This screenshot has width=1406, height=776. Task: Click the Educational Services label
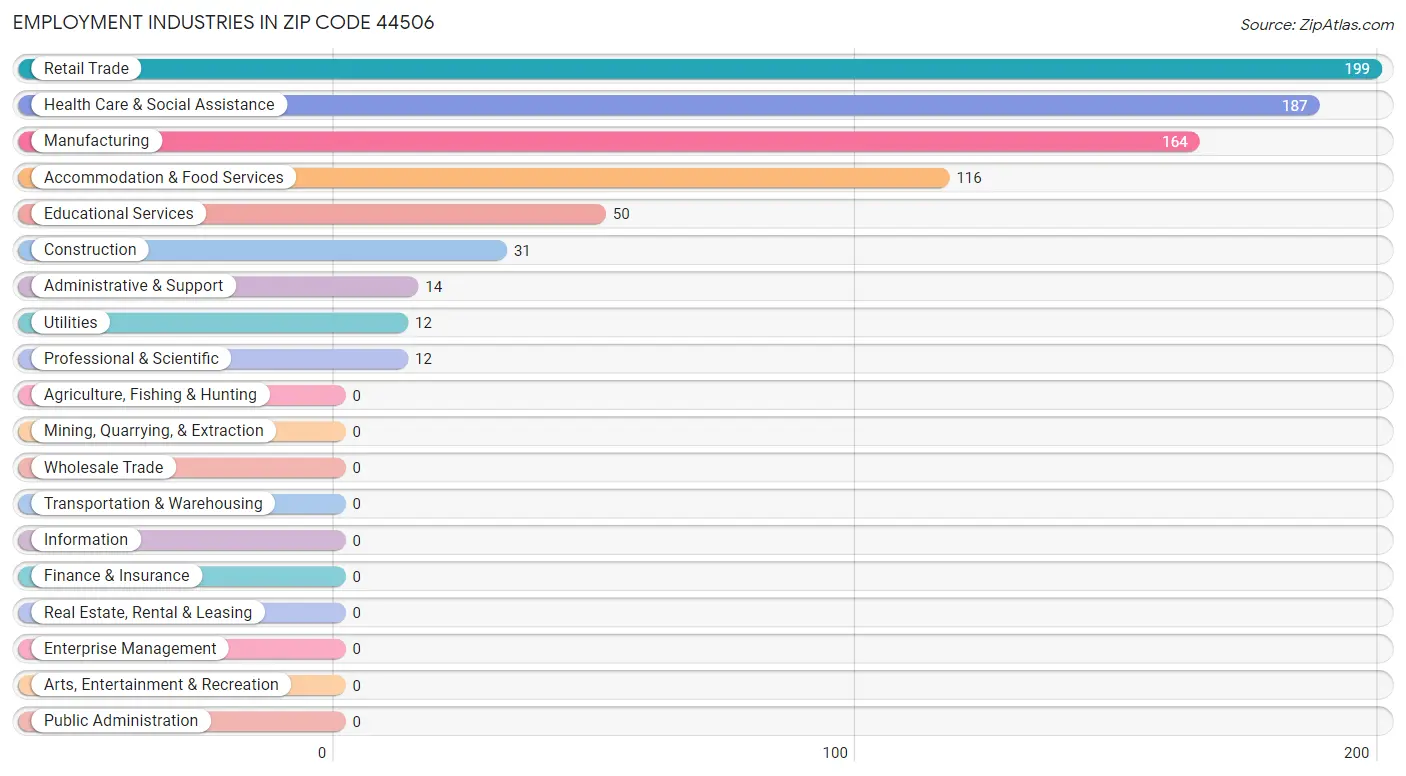click(x=119, y=213)
